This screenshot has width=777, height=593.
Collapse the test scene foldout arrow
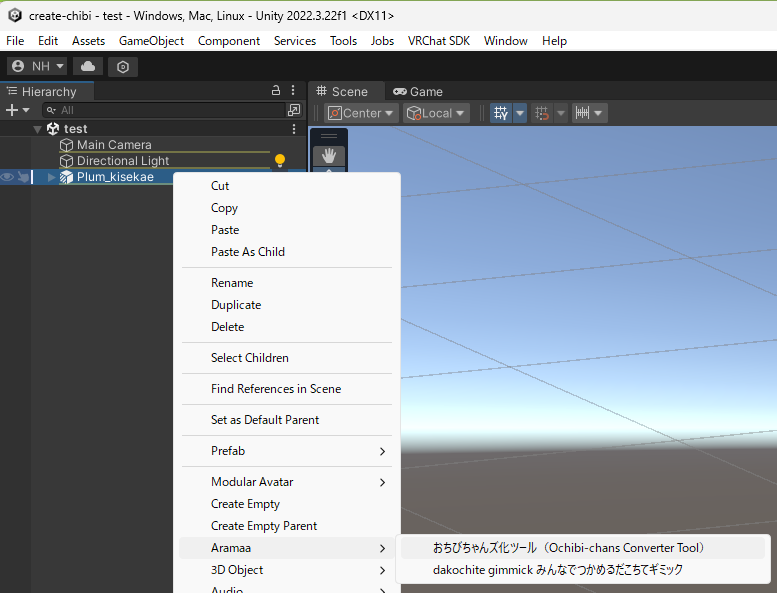[37, 129]
